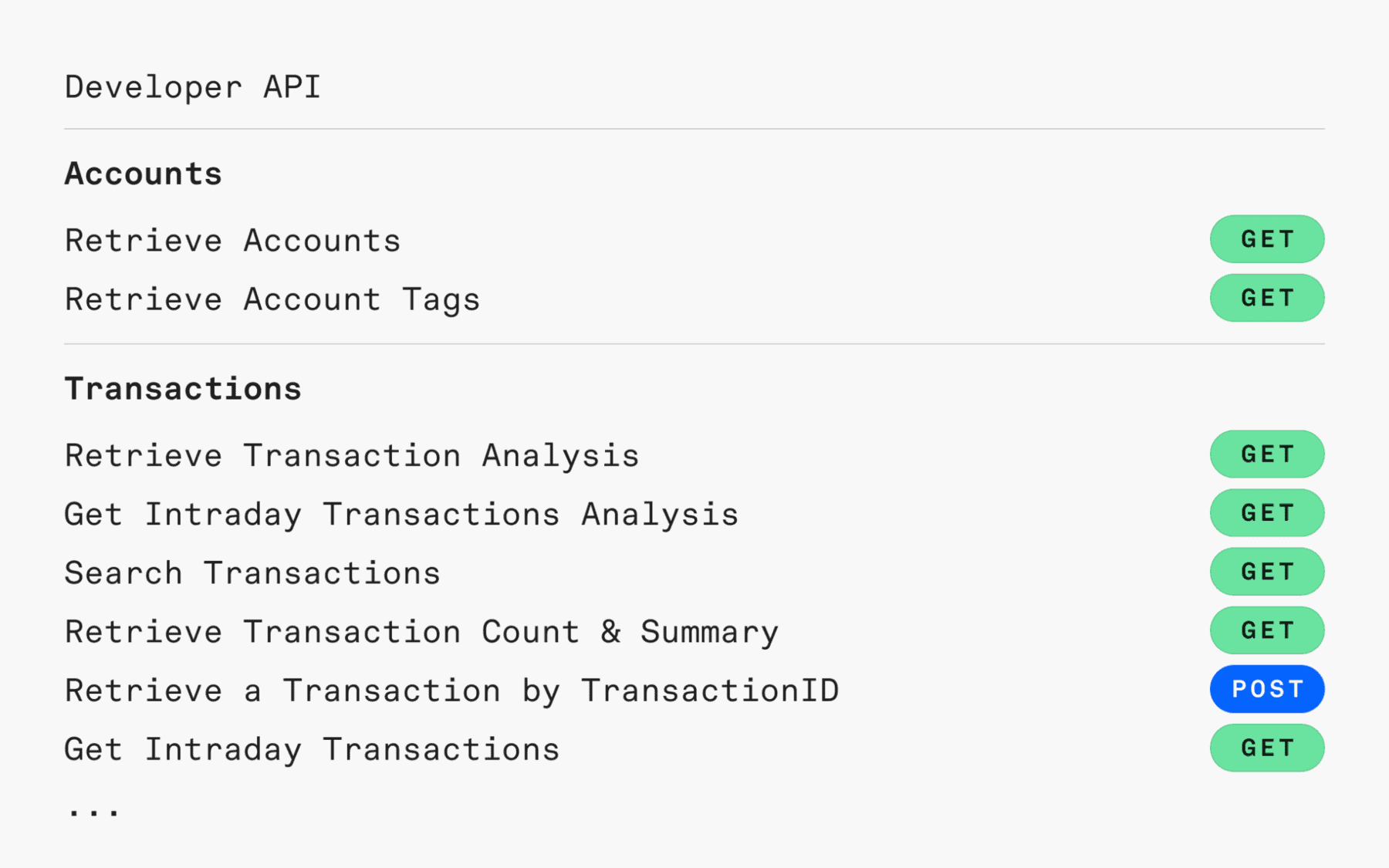Click the GET badge for Retrieve Accounts
The image size is (1389, 868).
pyautogui.click(x=1266, y=239)
